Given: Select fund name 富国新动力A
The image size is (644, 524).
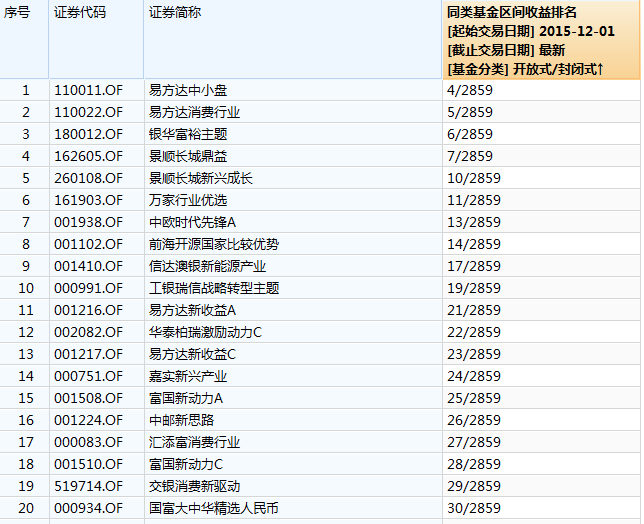Looking at the screenshot, I should [186, 398].
